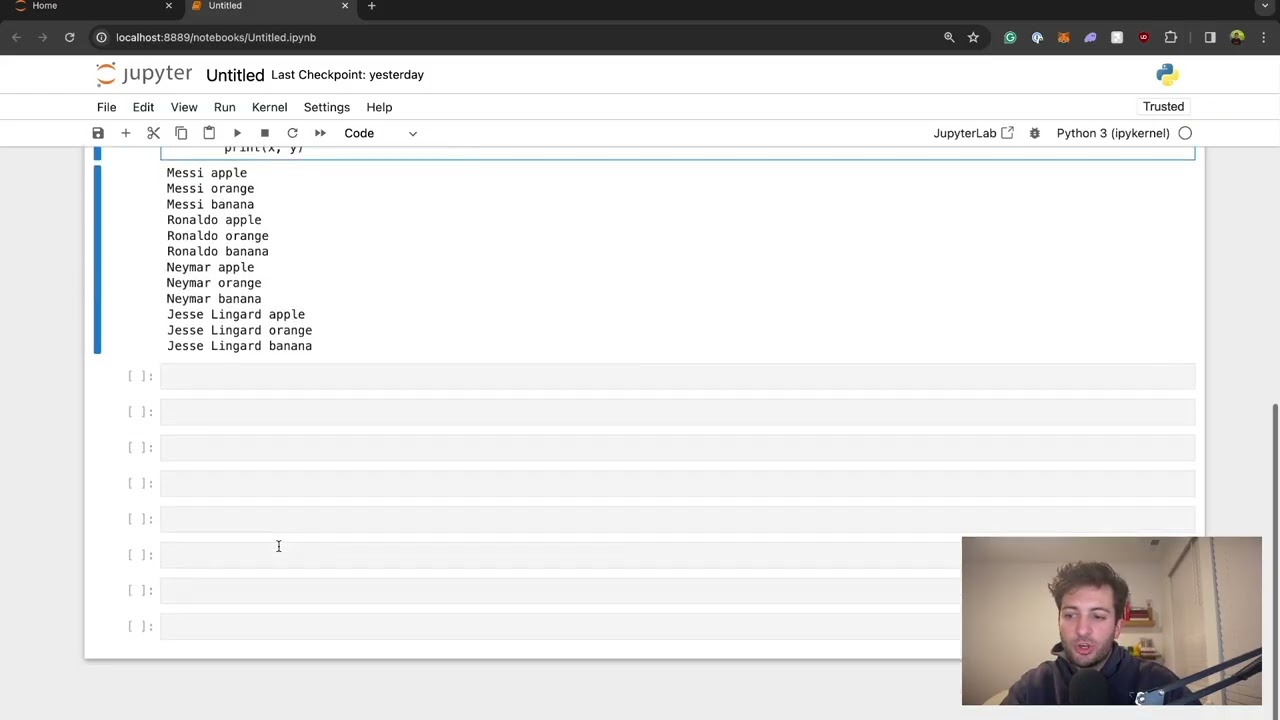Open the zoom magnifier icon in address bar

pos(949,38)
